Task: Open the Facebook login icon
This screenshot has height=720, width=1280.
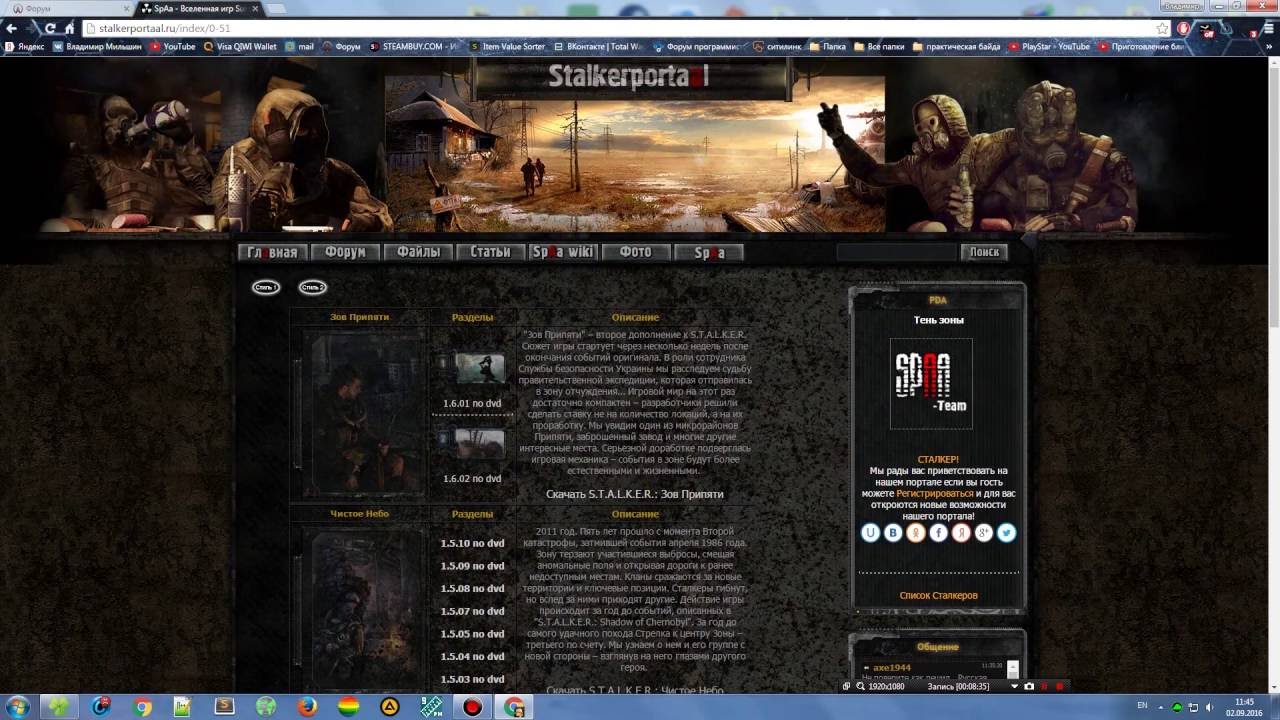Action: coord(938,533)
